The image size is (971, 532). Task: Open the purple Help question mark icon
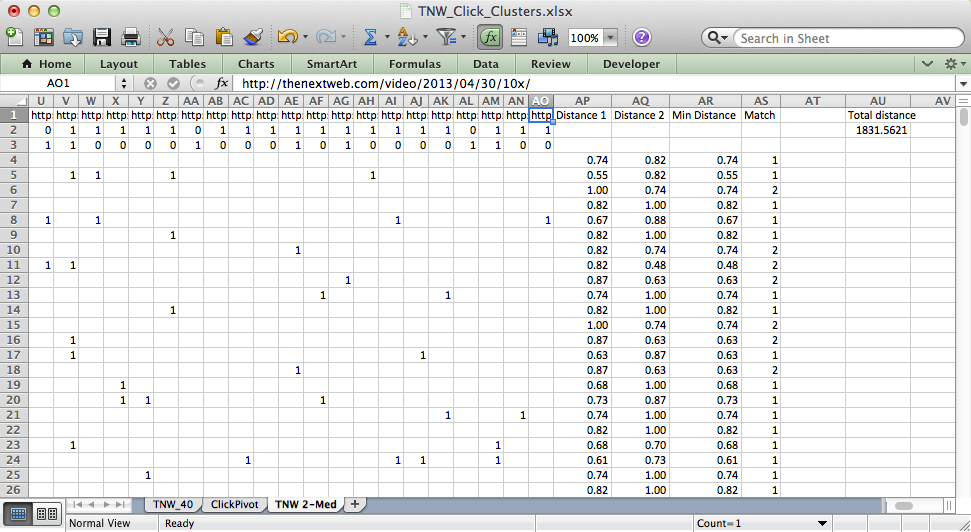pos(642,38)
